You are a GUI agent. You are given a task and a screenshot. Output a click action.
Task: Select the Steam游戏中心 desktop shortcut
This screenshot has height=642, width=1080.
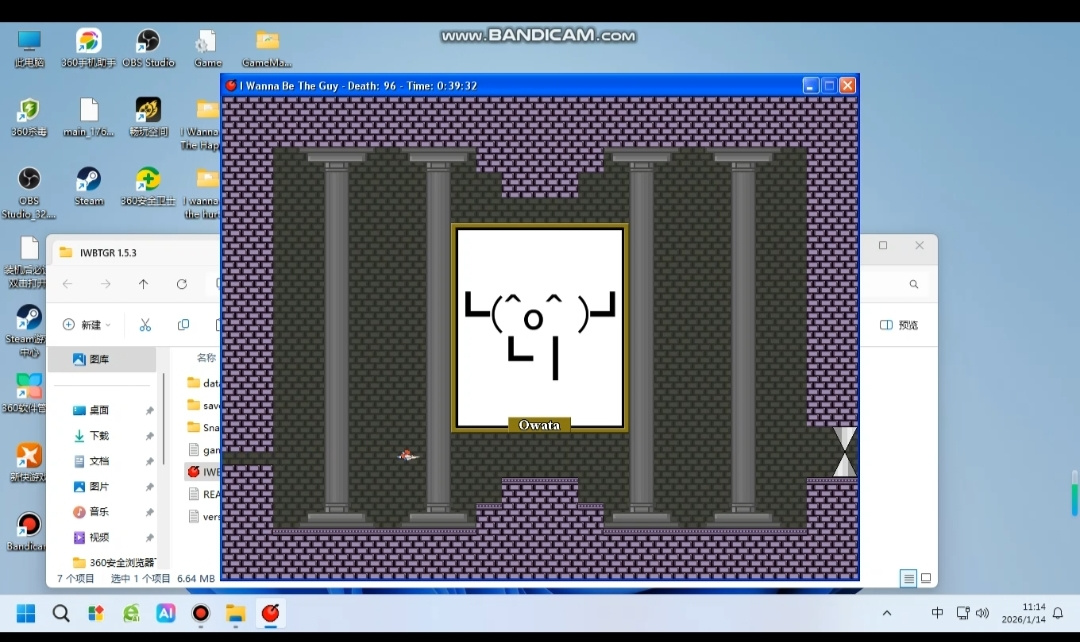pos(29,331)
